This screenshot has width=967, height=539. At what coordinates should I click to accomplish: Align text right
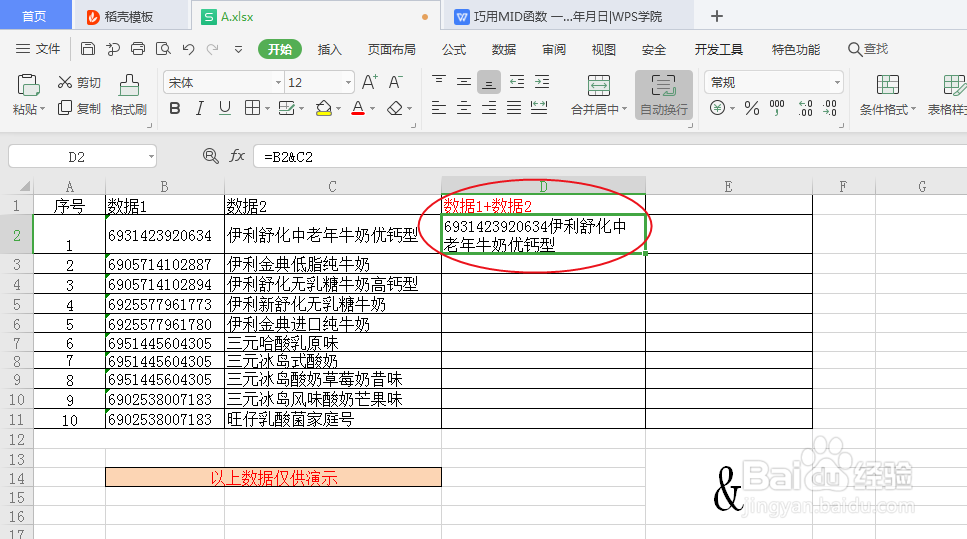[489, 109]
